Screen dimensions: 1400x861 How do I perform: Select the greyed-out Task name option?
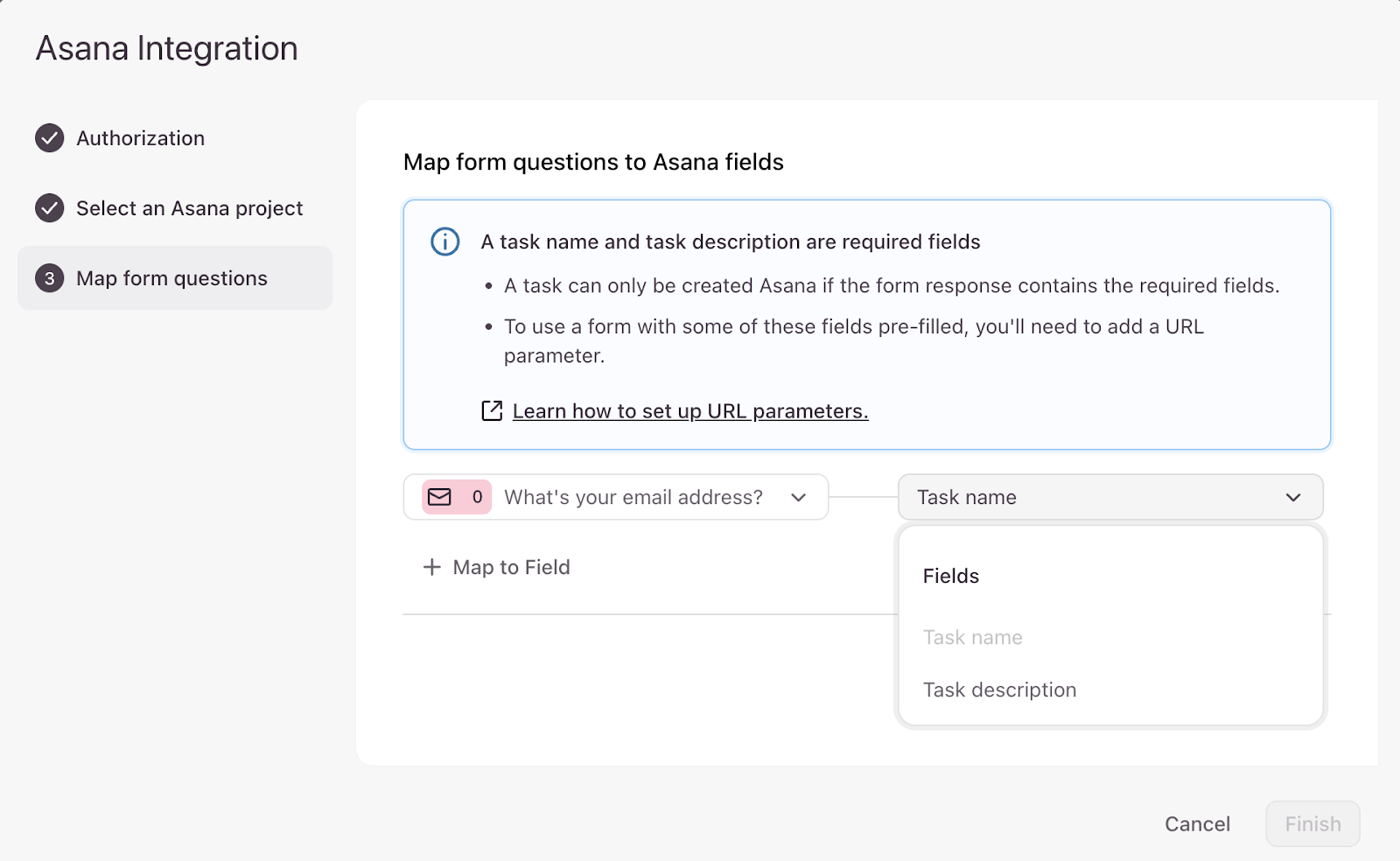click(972, 637)
